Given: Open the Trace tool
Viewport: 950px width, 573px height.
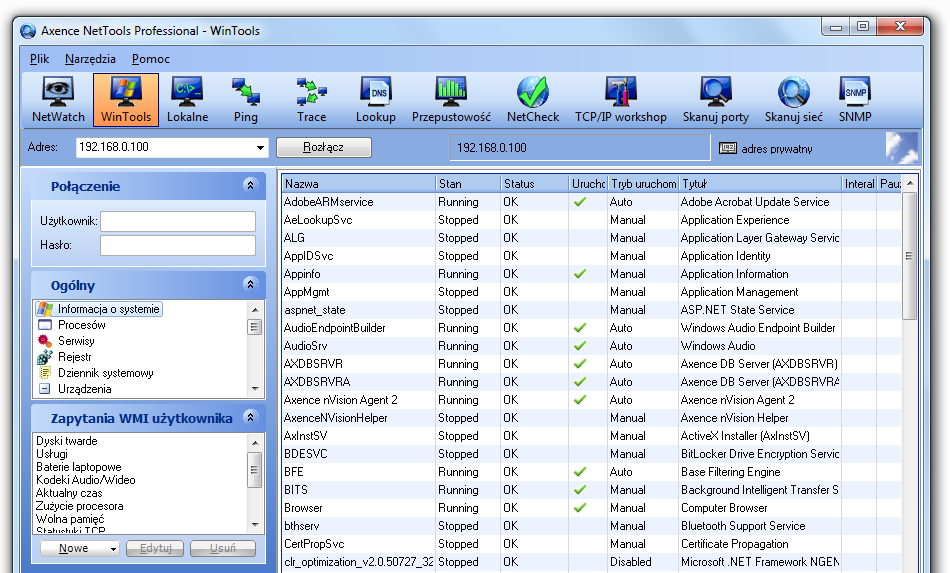Looking at the screenshot, I should pyautogui.click(x=311, y=100).
